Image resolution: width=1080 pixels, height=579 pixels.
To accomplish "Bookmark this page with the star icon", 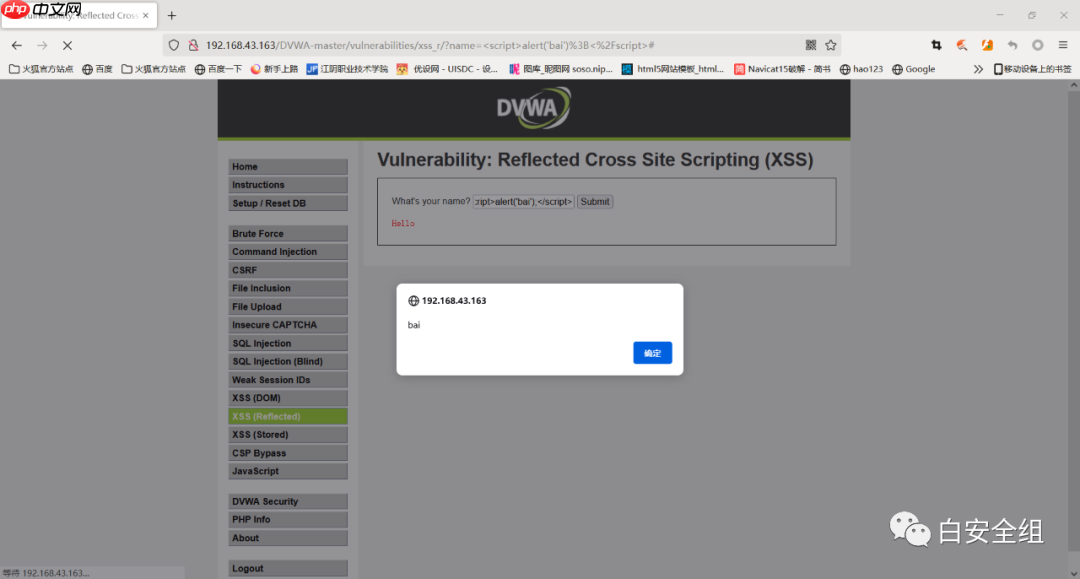I will tap(831, 45).
